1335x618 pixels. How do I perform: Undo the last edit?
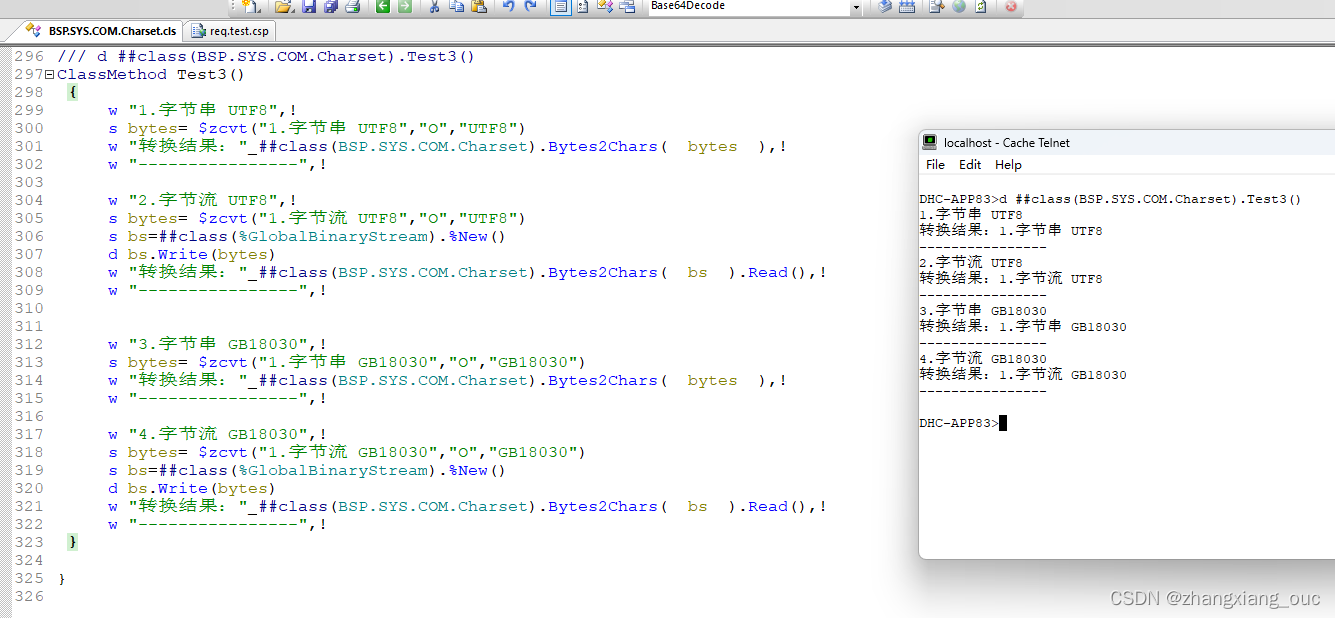click(508, 6)
